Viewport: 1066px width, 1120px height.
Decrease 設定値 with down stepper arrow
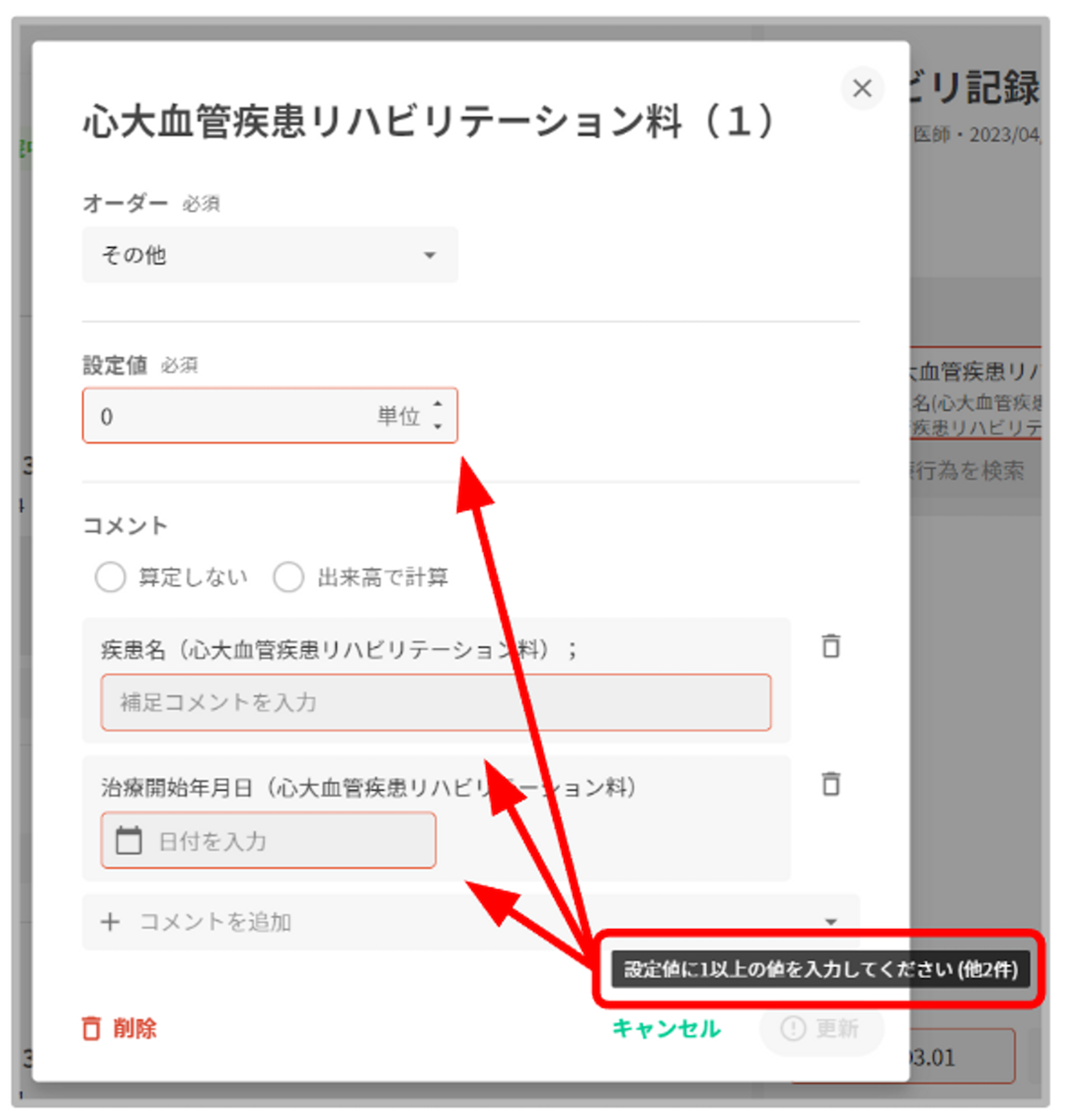coord(437,427)
